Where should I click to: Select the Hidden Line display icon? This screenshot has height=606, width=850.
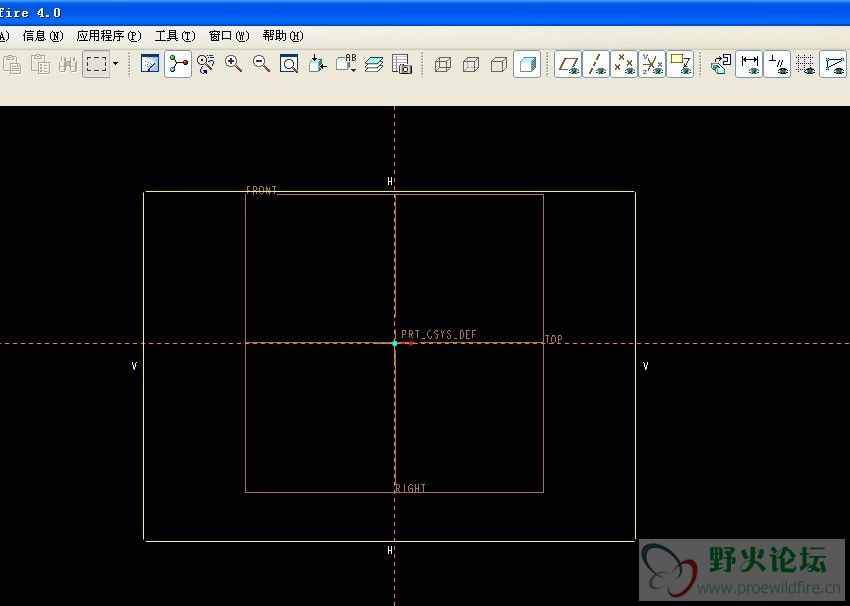(x=471, y=64)
